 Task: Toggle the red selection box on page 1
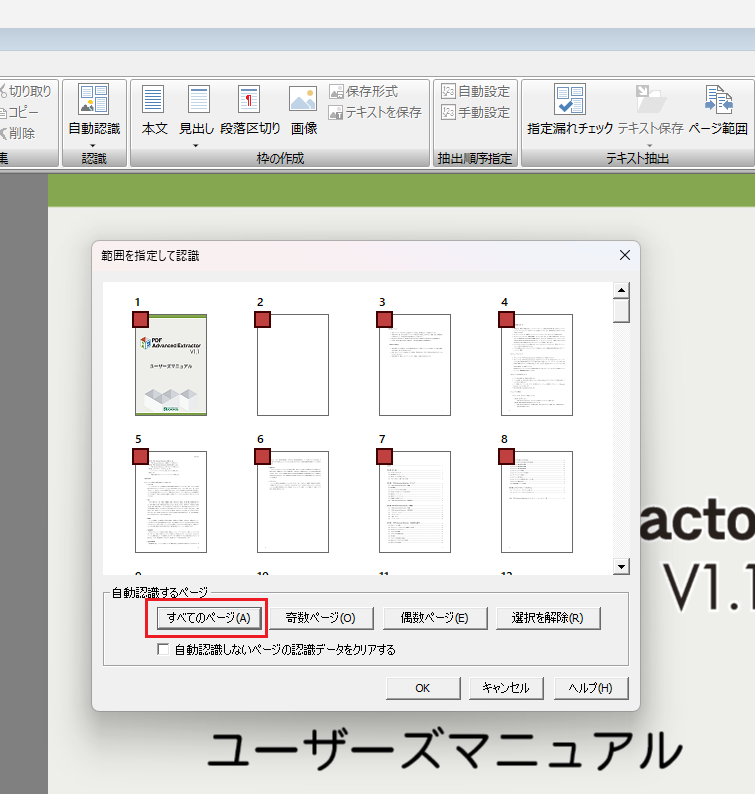[141, 319]
